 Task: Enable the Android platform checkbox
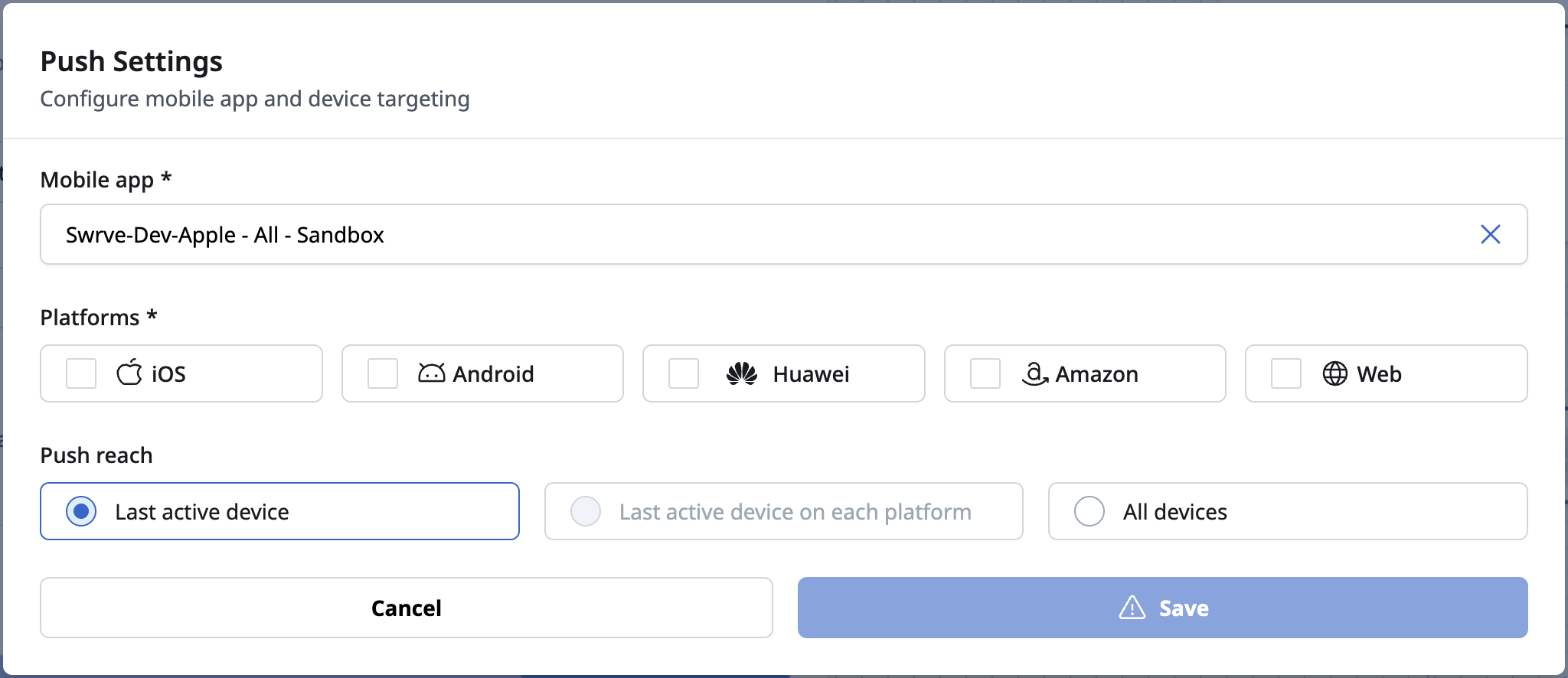click(x=383, y=373)
